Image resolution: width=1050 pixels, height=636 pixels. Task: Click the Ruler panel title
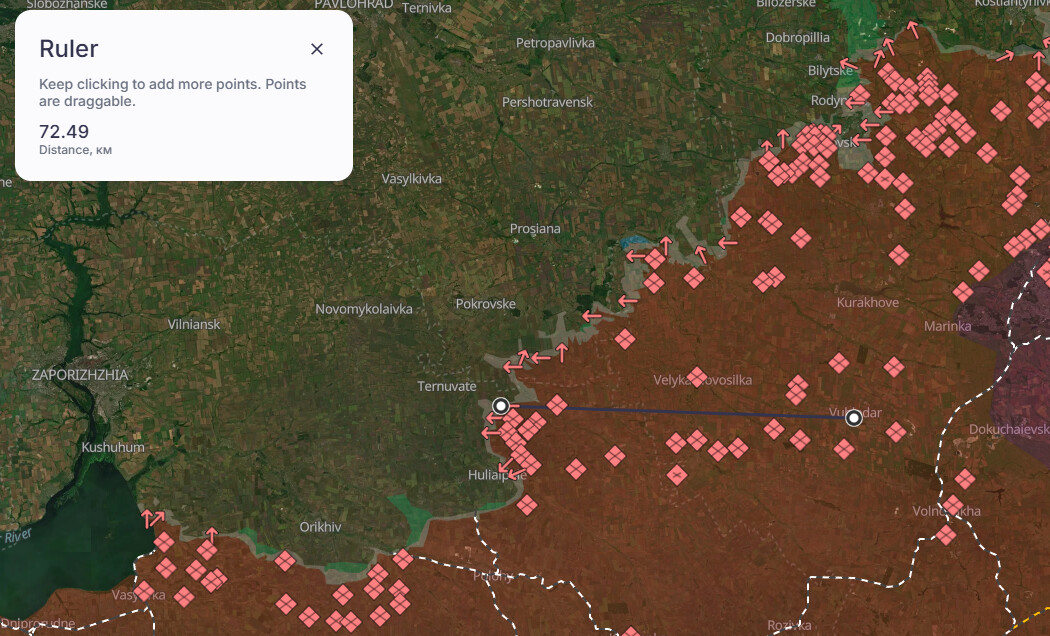(69, 49)
